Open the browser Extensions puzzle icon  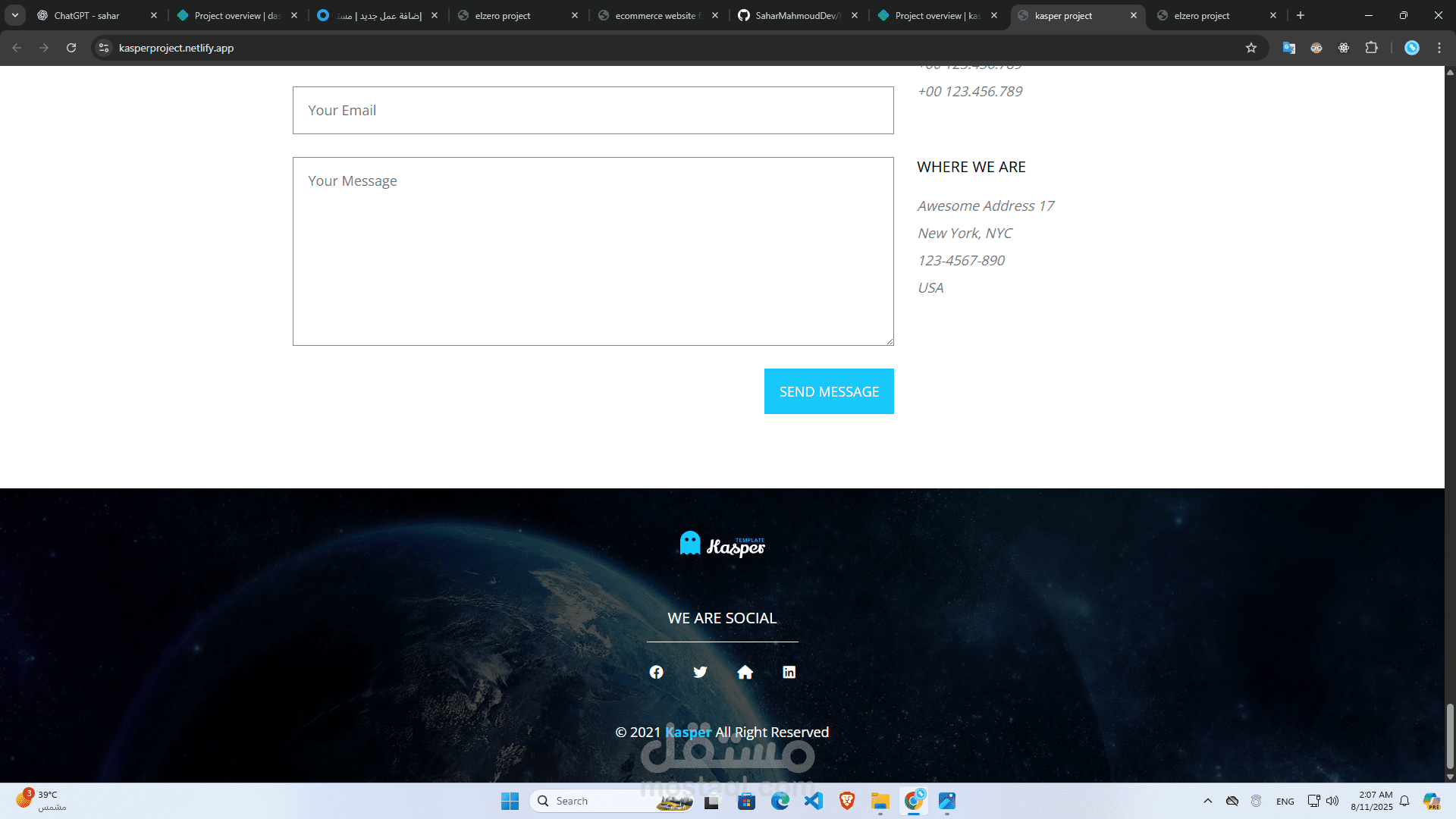(1371, 48)
